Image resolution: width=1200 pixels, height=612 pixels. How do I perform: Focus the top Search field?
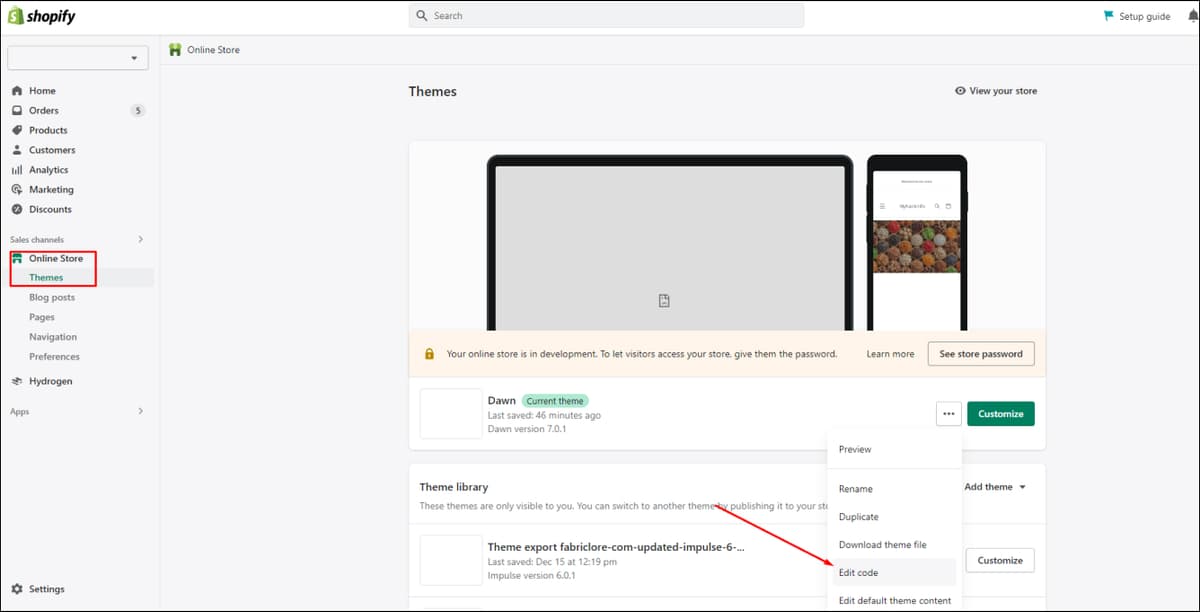click(606, 16)
